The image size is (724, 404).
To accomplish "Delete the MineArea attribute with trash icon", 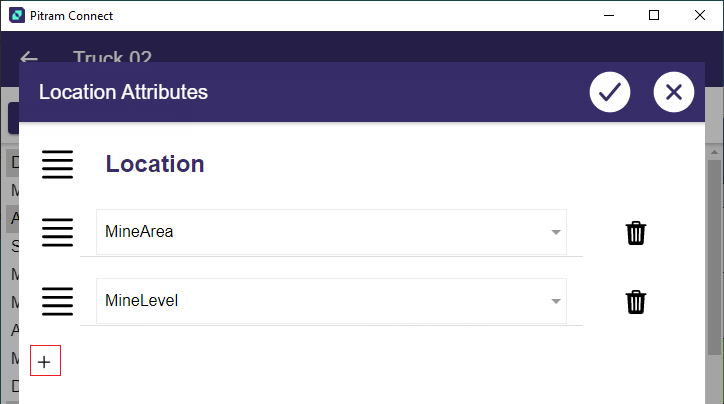I will (636, 233).
